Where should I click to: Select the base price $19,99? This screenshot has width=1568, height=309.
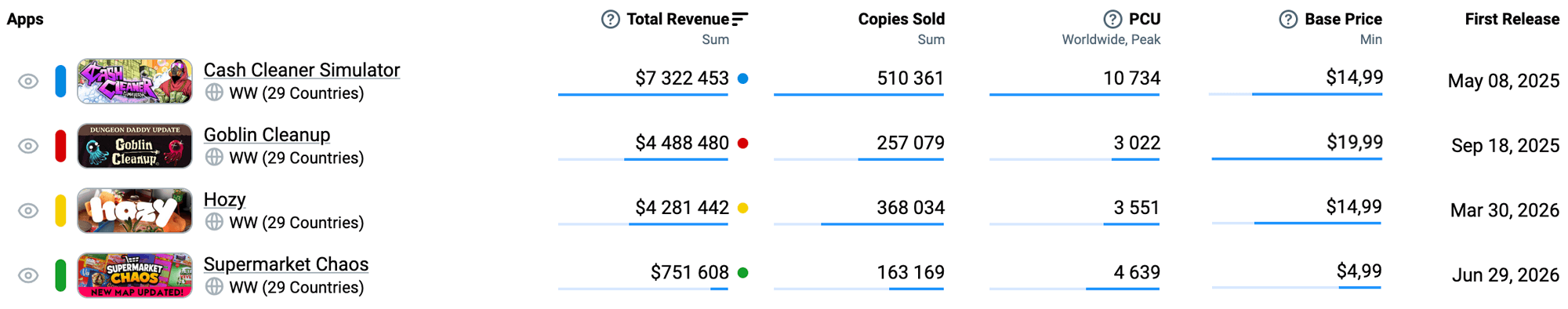coord(1355,143)
